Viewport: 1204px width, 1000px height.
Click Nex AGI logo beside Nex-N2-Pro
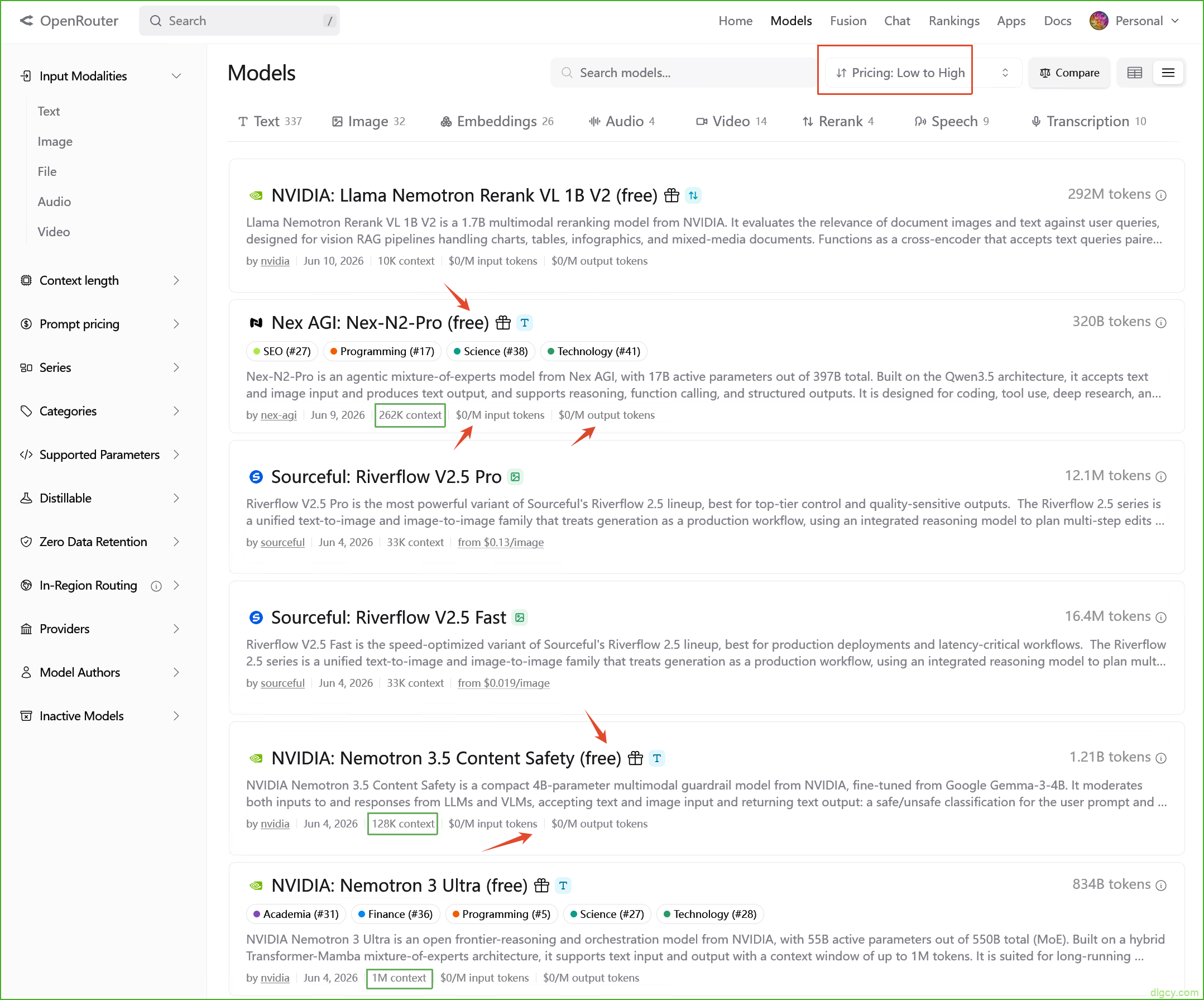[256, 323]
